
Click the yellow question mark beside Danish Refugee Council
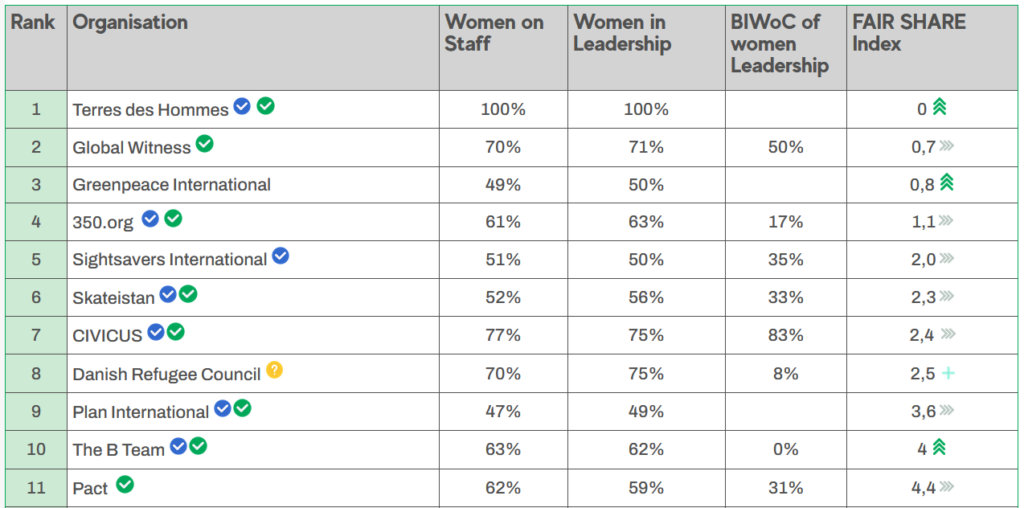click(274, 370)
